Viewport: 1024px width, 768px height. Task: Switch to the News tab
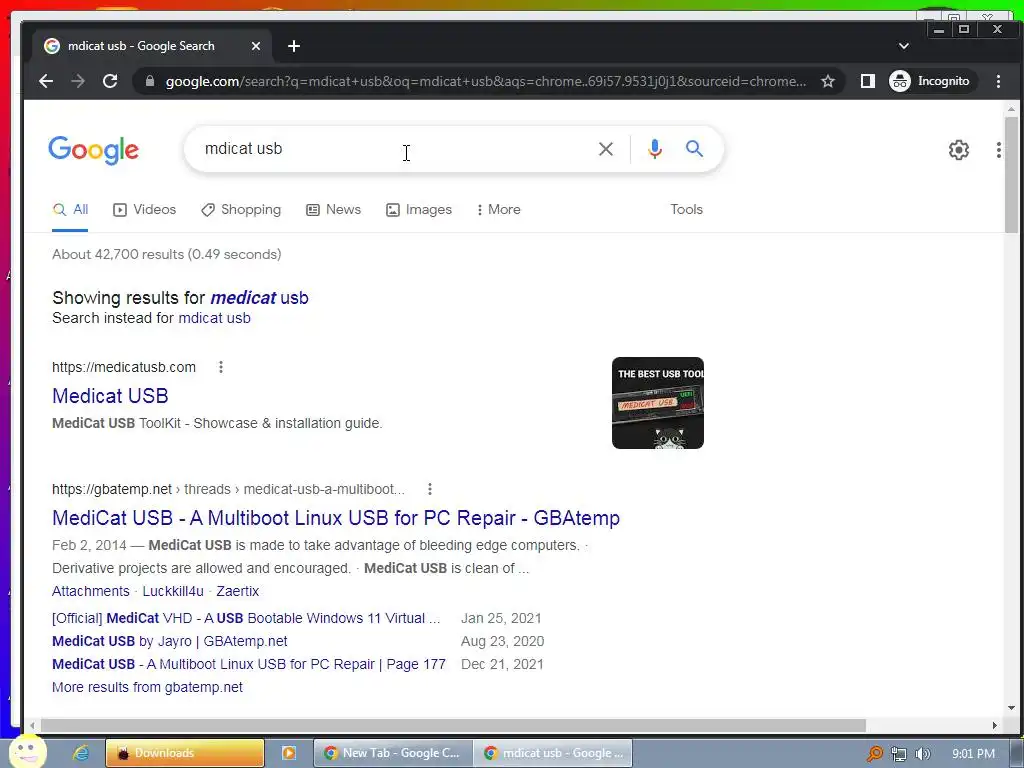coord(334,210)
